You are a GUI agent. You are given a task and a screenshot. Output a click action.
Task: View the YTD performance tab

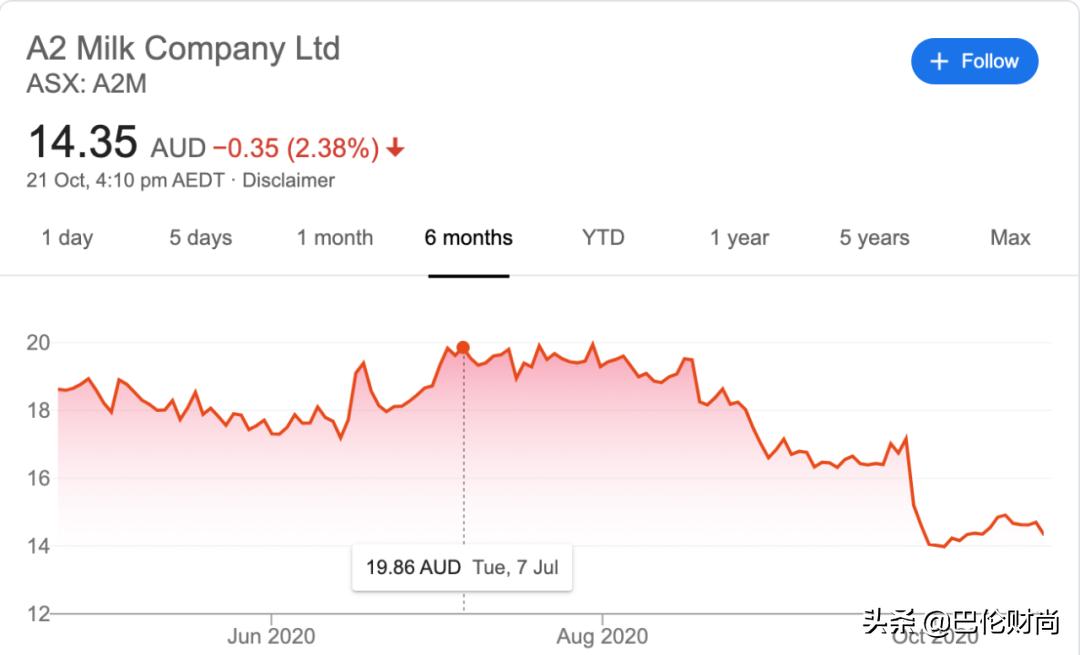[x=602, y=238]
